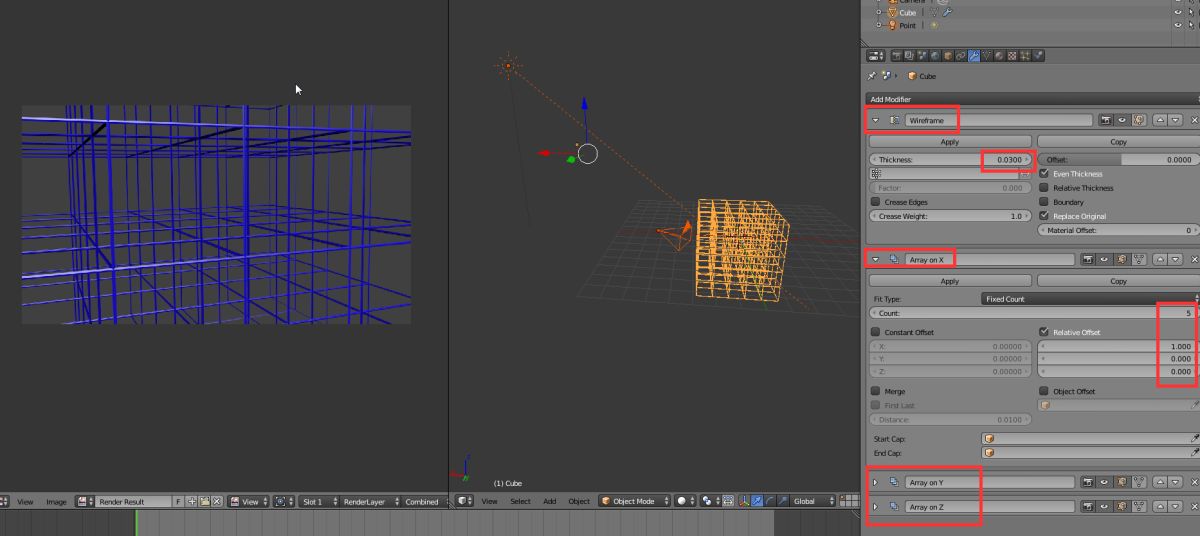The height and width of the screenshot is (536, 1200).
Task: Expand the Array on Y modifier panel
Action: point(875,482)
